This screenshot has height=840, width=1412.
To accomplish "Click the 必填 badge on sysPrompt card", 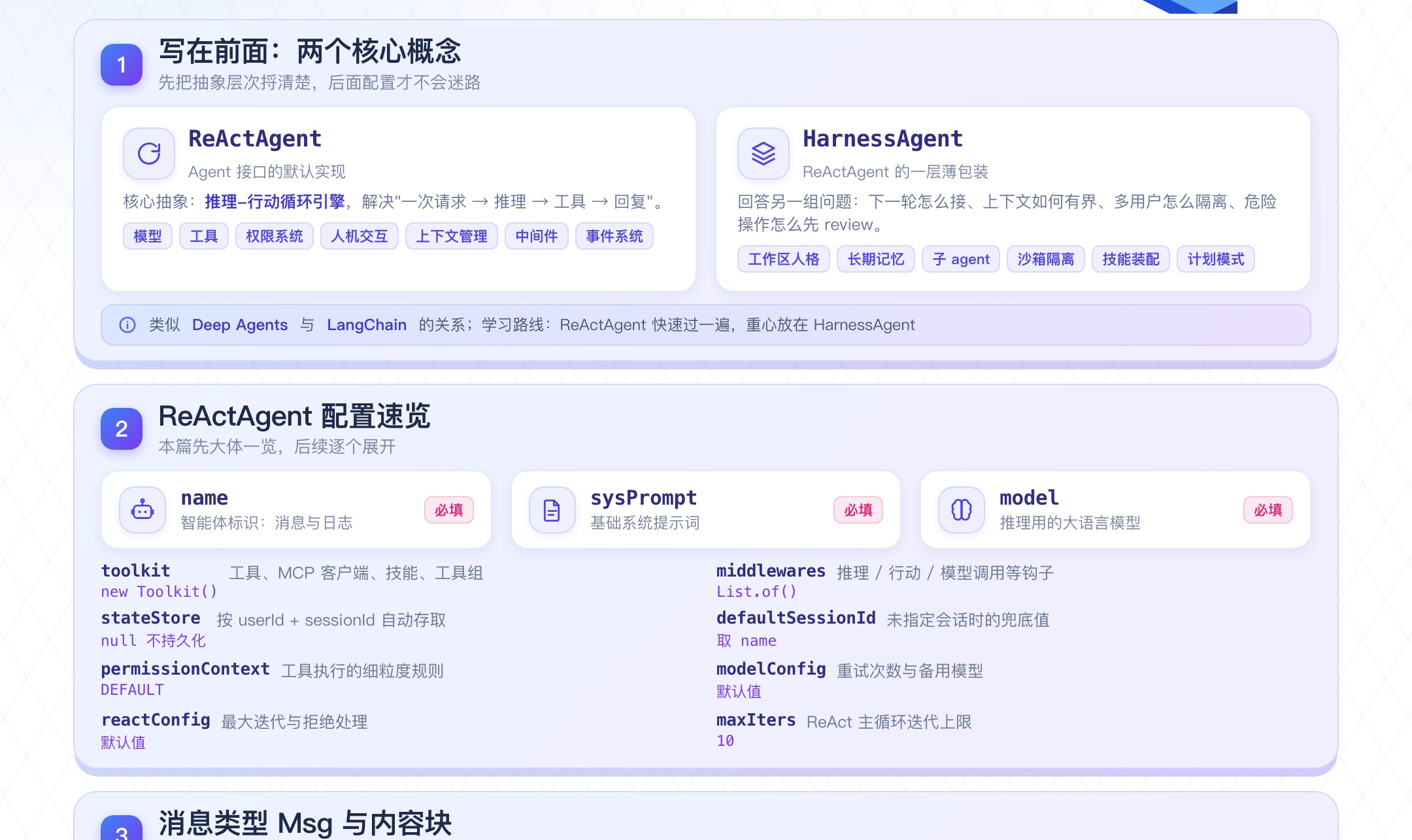I will pos(858,510).
